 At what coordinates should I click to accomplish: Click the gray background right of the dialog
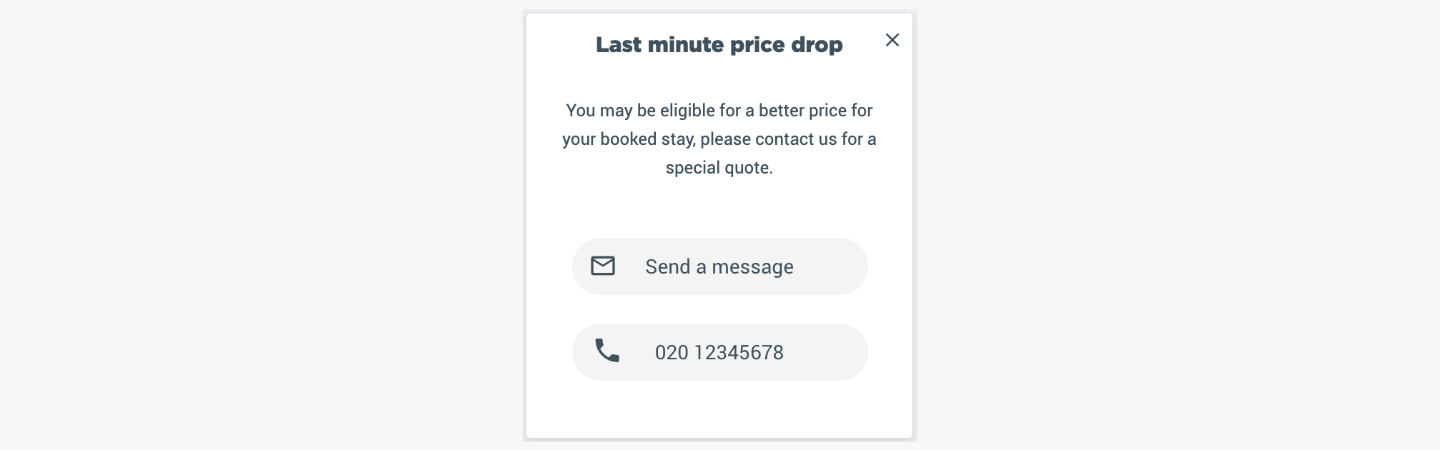[1178, 225]
